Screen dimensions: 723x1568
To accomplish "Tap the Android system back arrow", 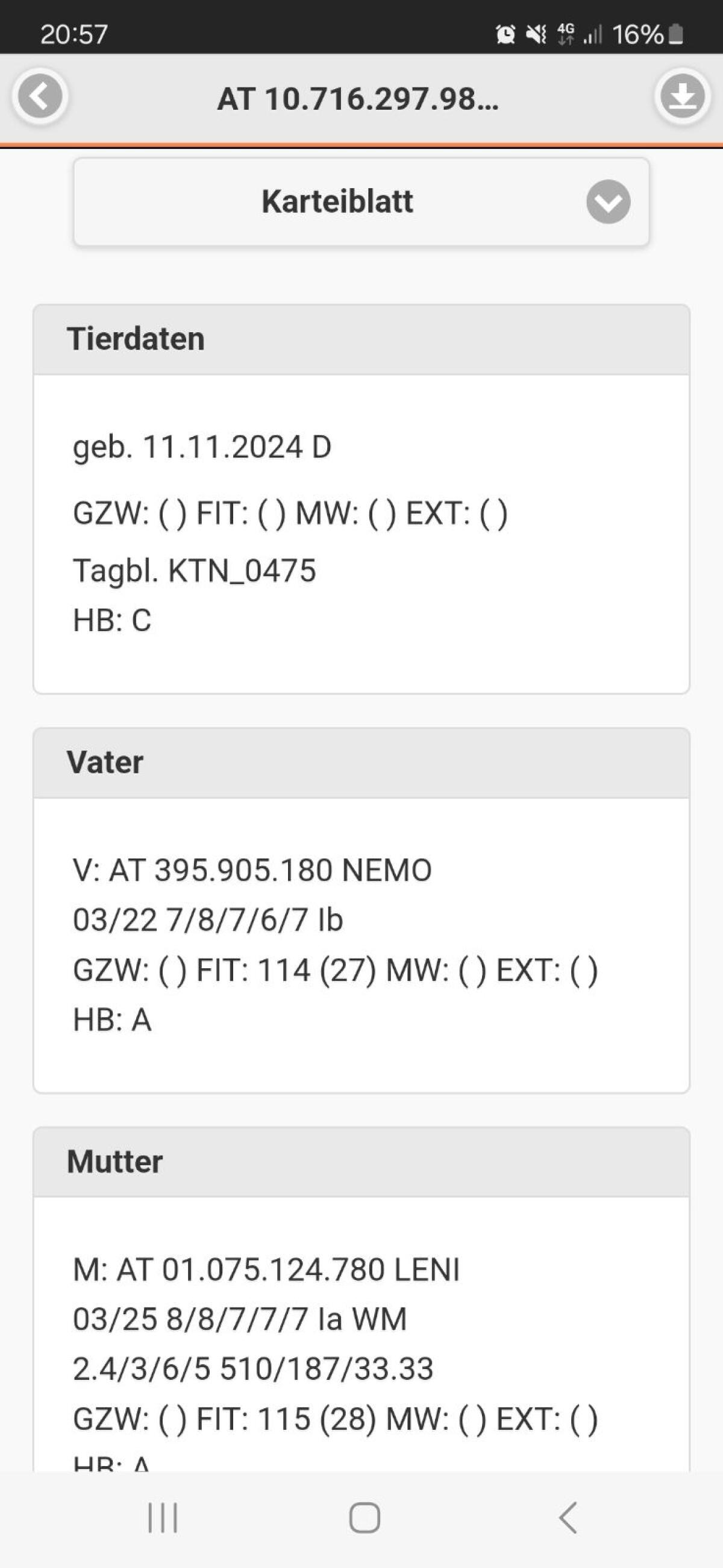I will (x=567, y=1517).
